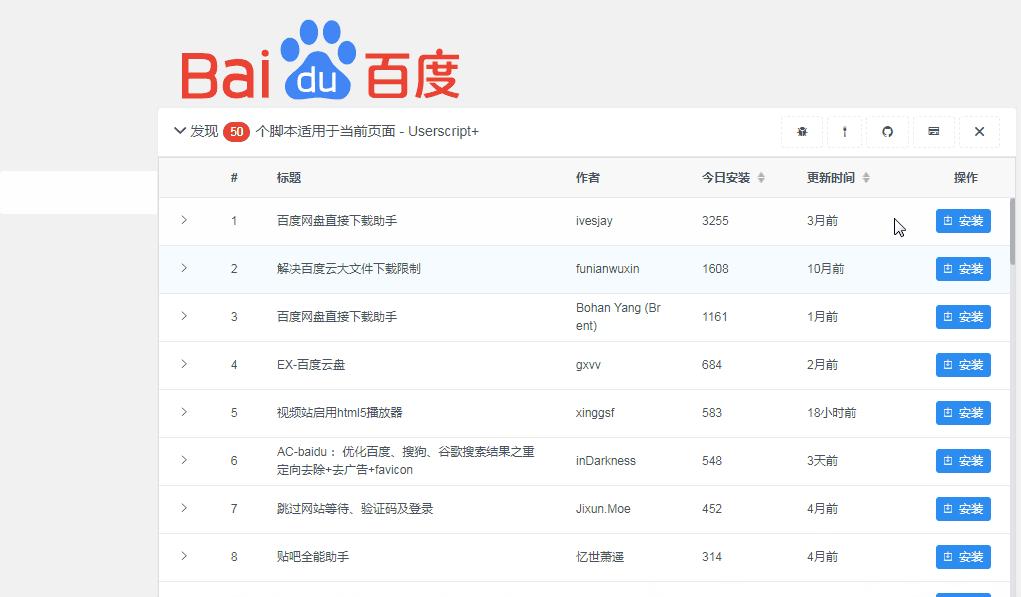This screenshot has height=597, width=1021.
Task: Click install count 1608
Action: (715, 269)
